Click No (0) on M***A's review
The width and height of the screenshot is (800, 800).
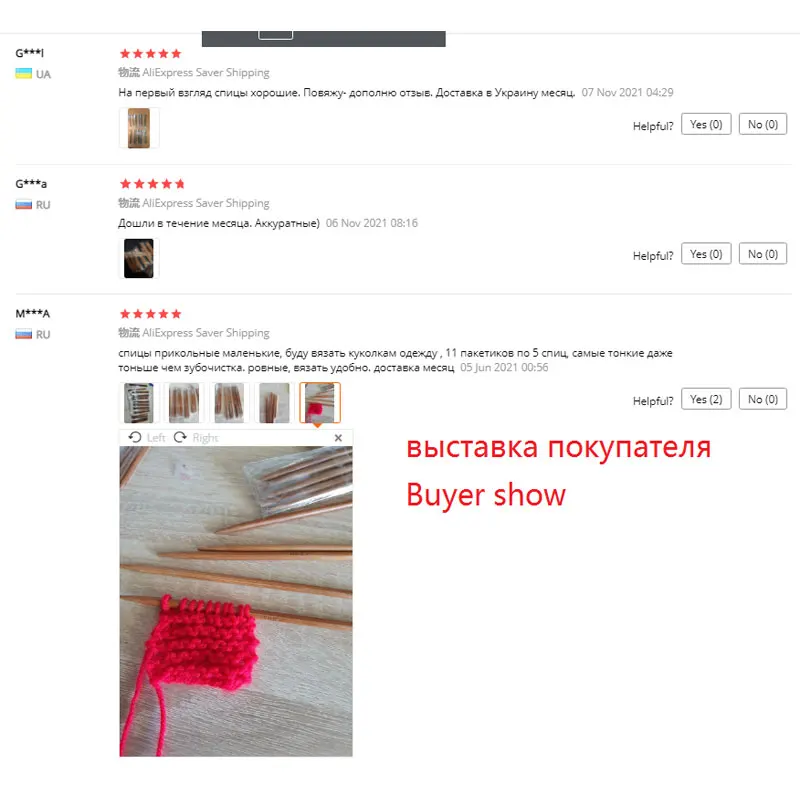(763, 399)
